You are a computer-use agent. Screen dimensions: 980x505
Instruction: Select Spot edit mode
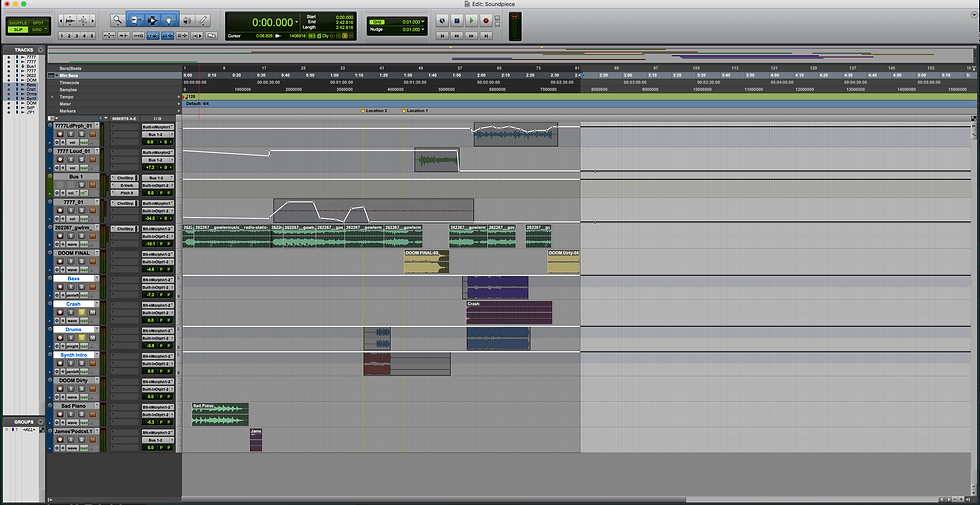coord(38,23)
